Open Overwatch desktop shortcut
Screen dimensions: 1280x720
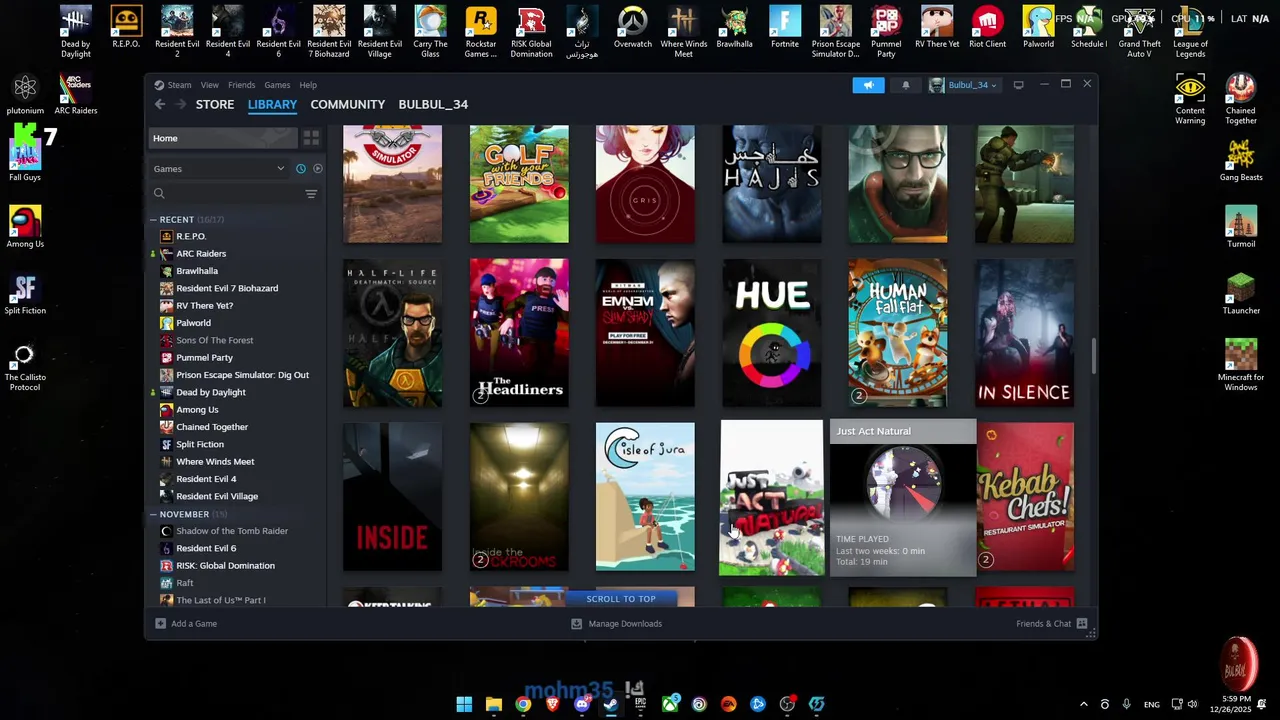(632, 28)
